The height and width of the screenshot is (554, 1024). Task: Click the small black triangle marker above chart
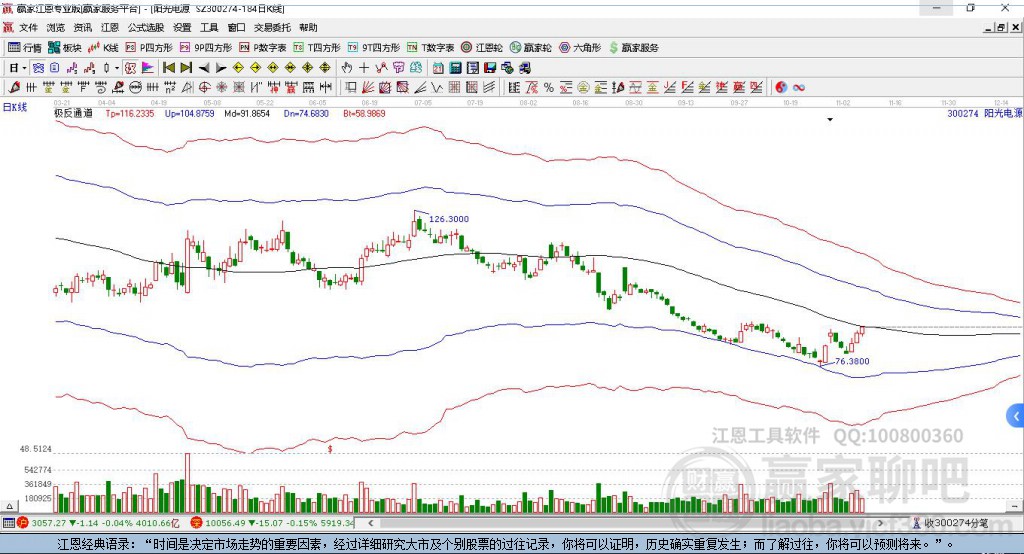click(x=830, y=120)
